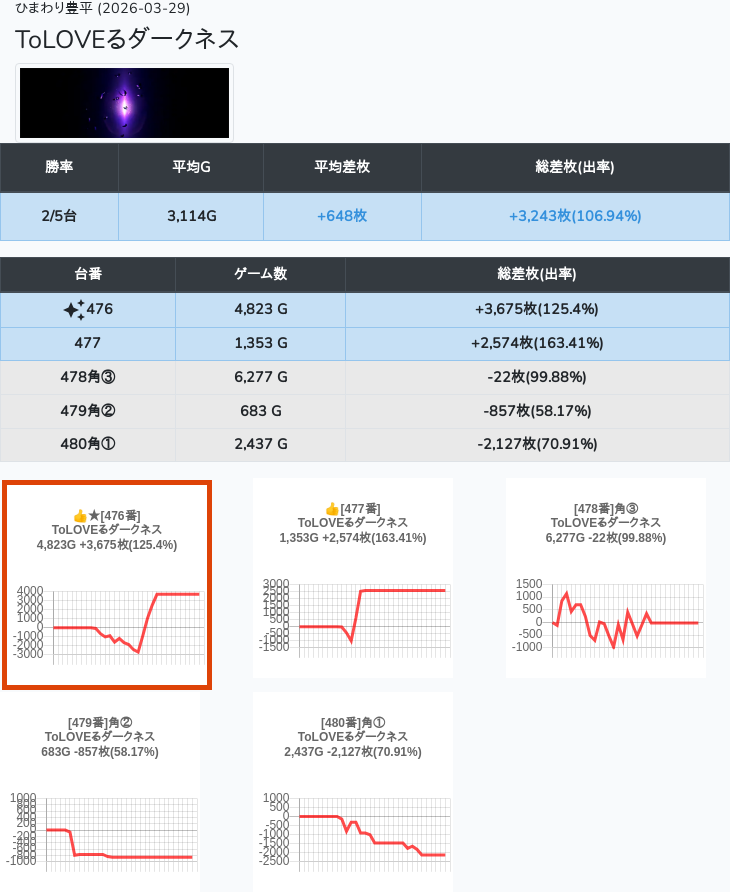Open the 477番 slump graph

352,616
